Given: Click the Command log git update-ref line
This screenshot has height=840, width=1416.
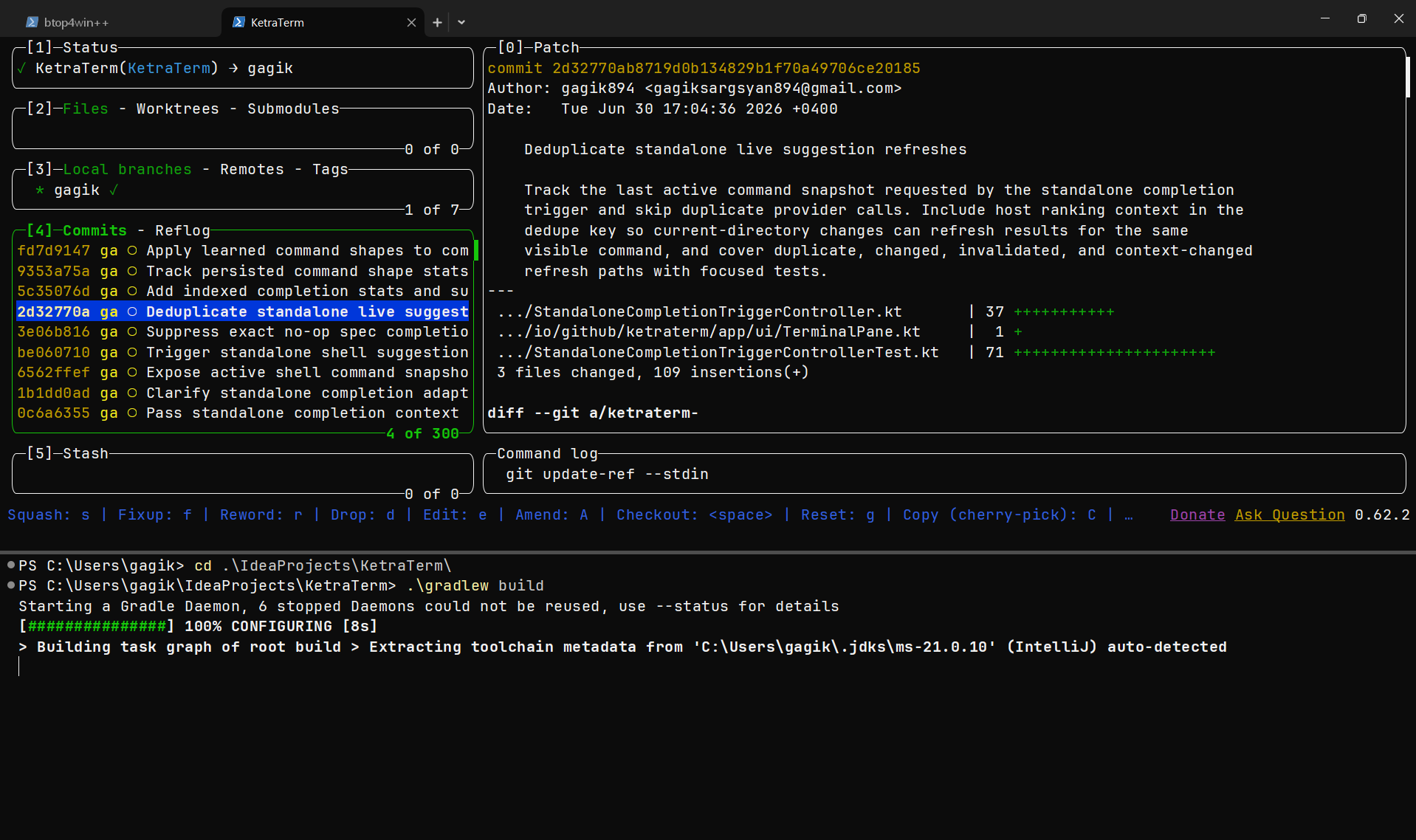Looking at the screenshot, I should pos(607,474).
